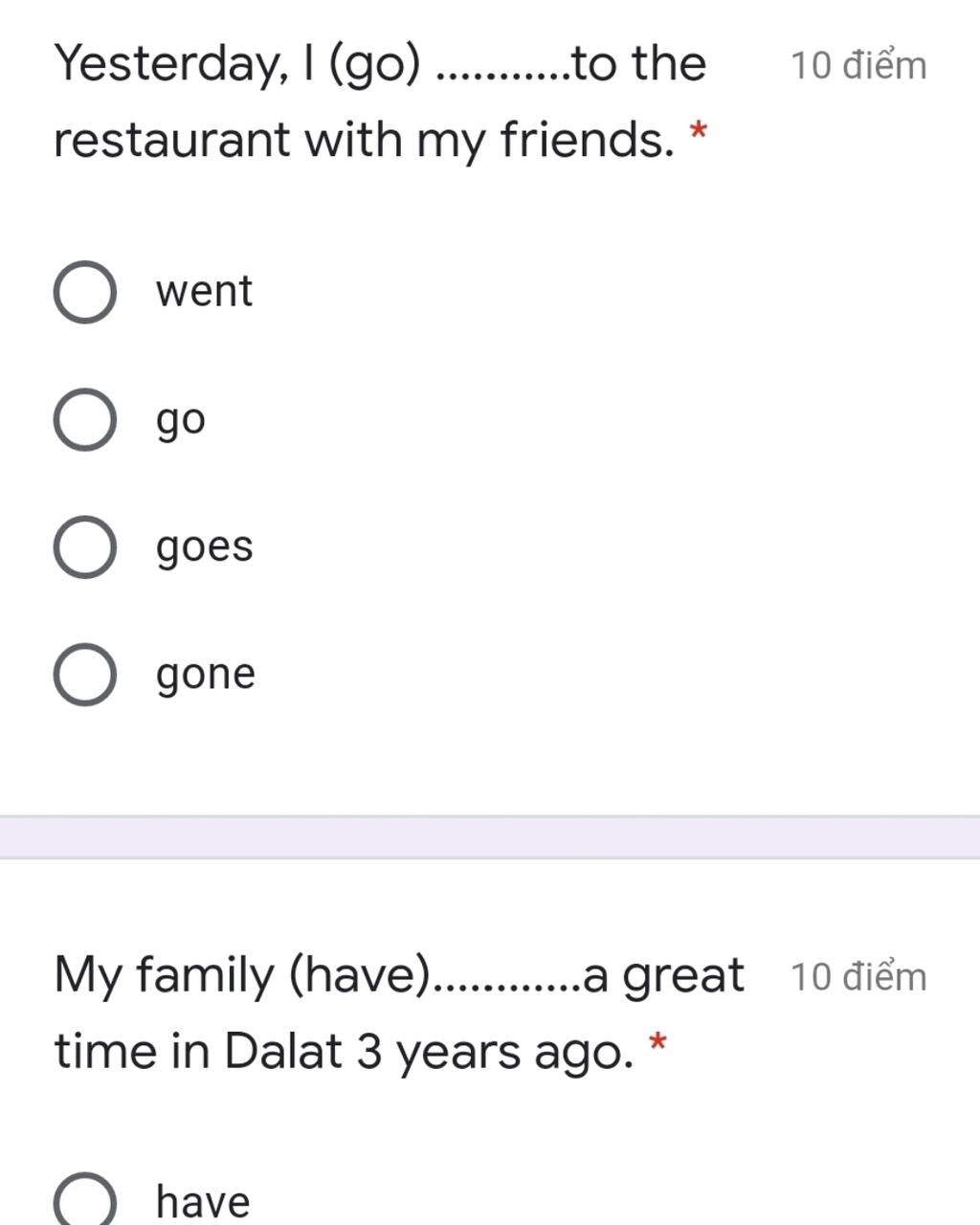Tap the 'go' answer label text
Image resolution: width=980 pixels, height=1225 pixels.
[x=181, y=420]
